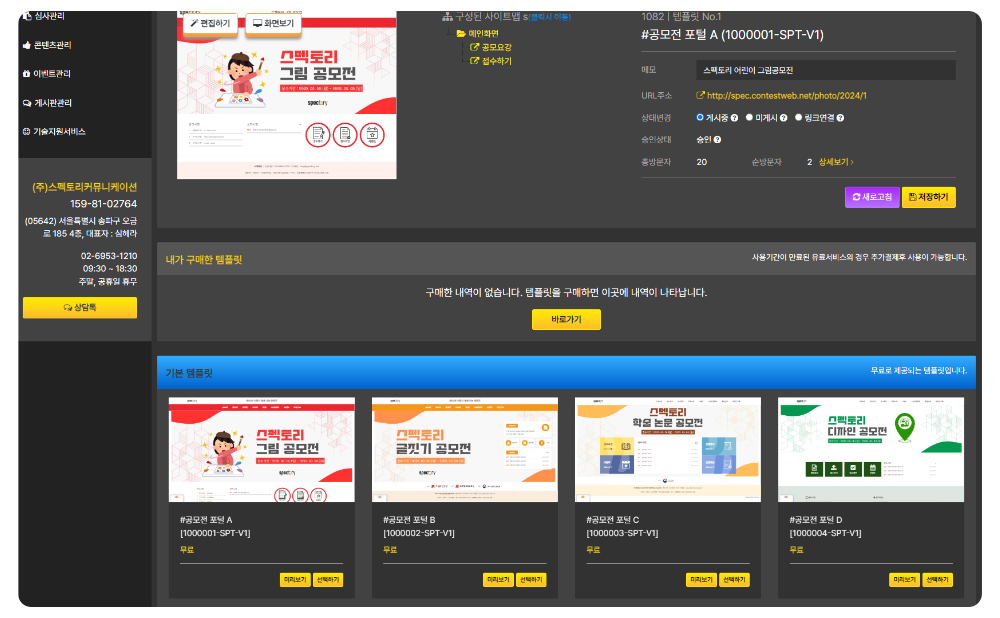Open 공모전 포털 C template thumbnail
Viewport: 1000px width, 618px height.
pos(668,450)
